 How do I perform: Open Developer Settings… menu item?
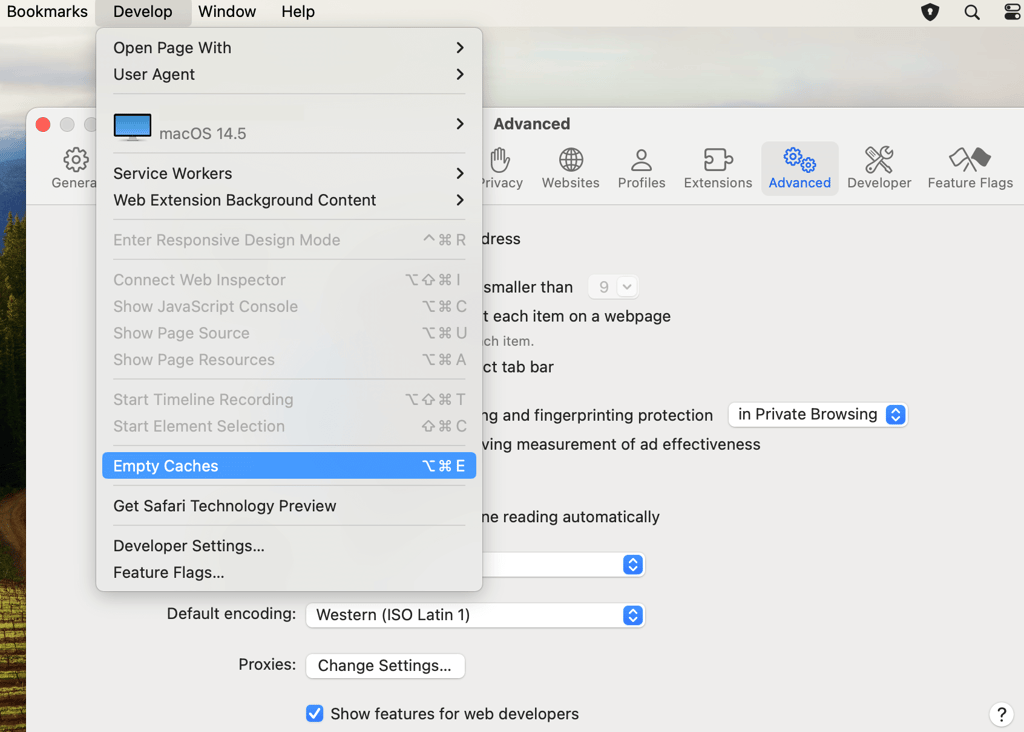[x=289, y=546]
